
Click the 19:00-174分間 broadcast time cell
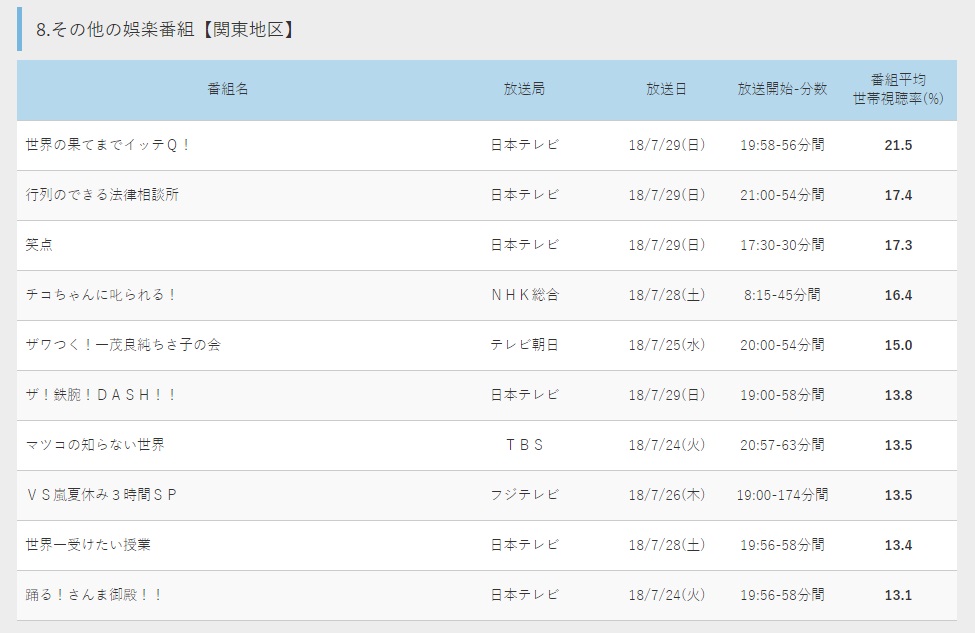coord(782,495)
